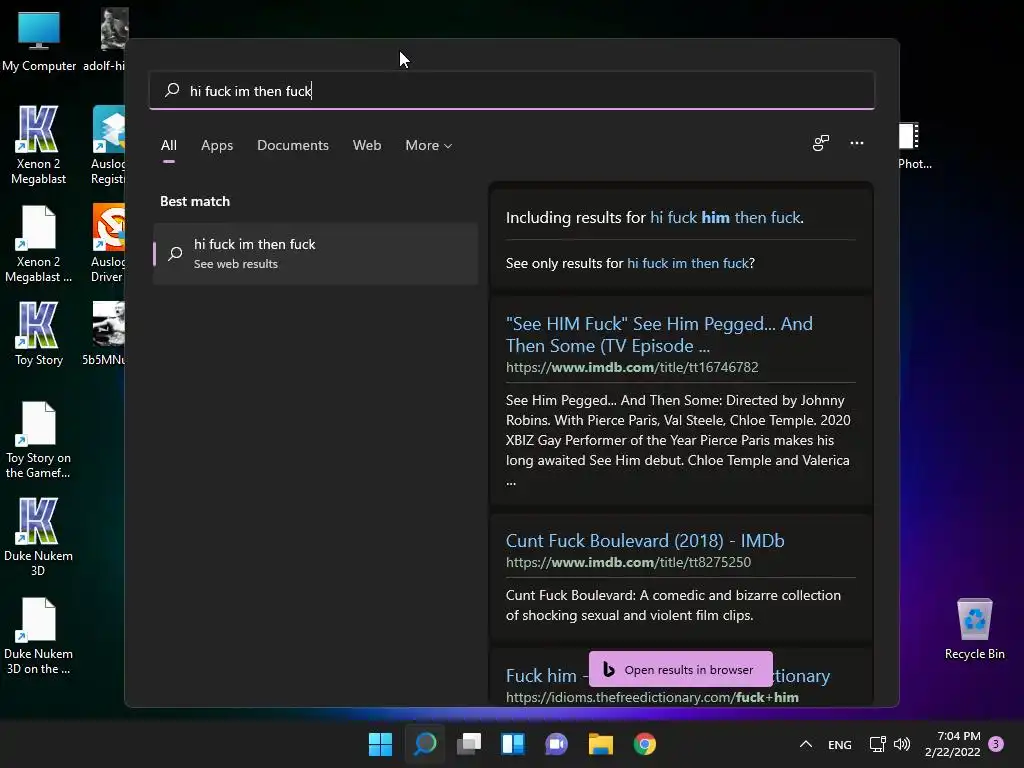The image size is (1024, 768).
Task: Open the network status icon in tray
Action: [x=877, y=744]
